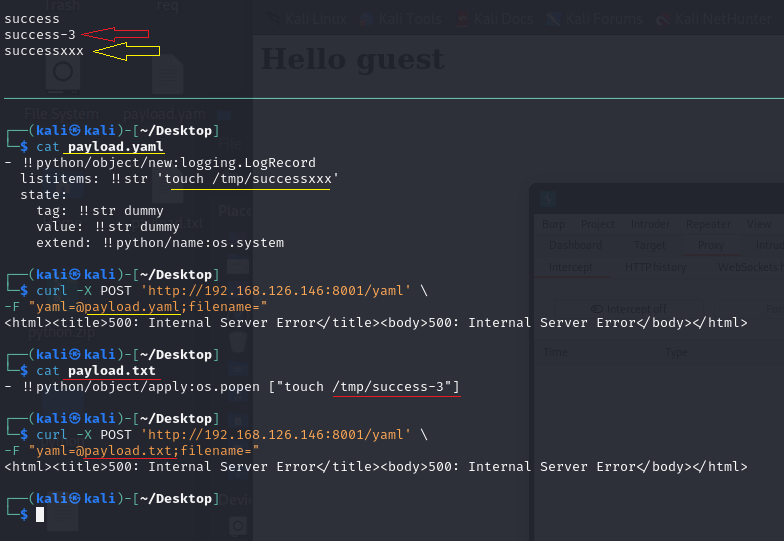Click the !!python/name:os.system text
Image resolution: width=784 pixels, height=541 pixels.
click(194, 242)
